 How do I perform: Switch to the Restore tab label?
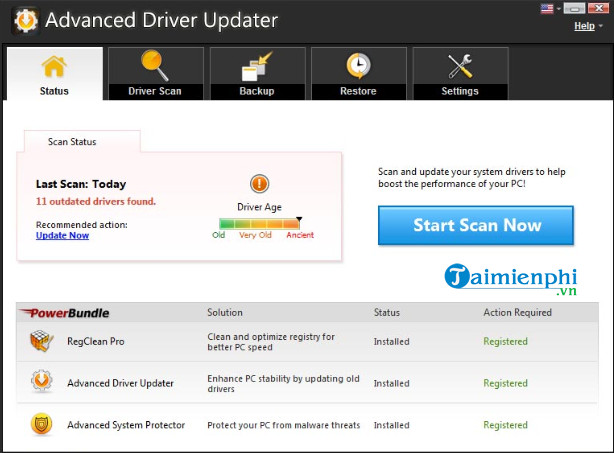[x=358, y=91]
